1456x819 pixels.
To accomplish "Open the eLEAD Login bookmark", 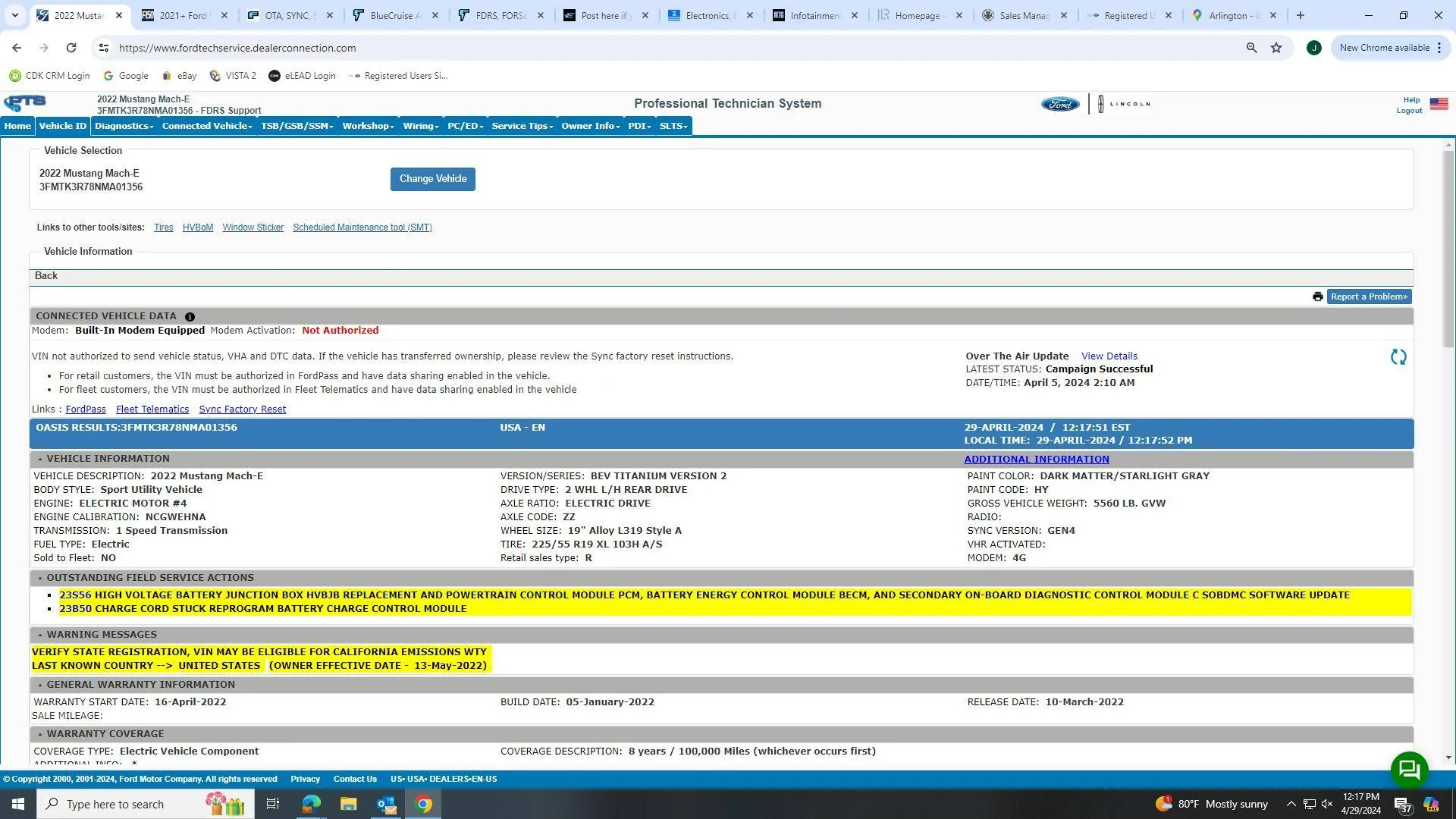I will [x=302, y=76].
